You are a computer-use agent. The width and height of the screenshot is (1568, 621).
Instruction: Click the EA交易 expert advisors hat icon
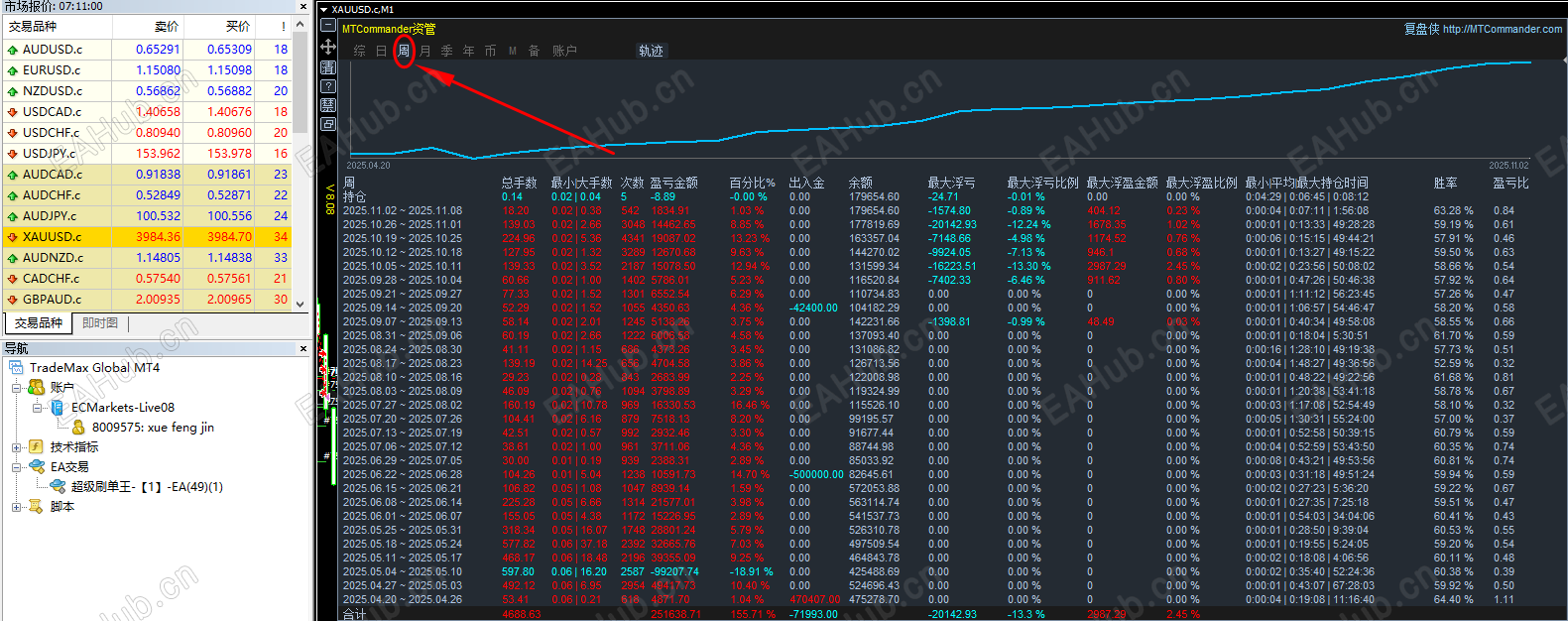click(37, 467)
